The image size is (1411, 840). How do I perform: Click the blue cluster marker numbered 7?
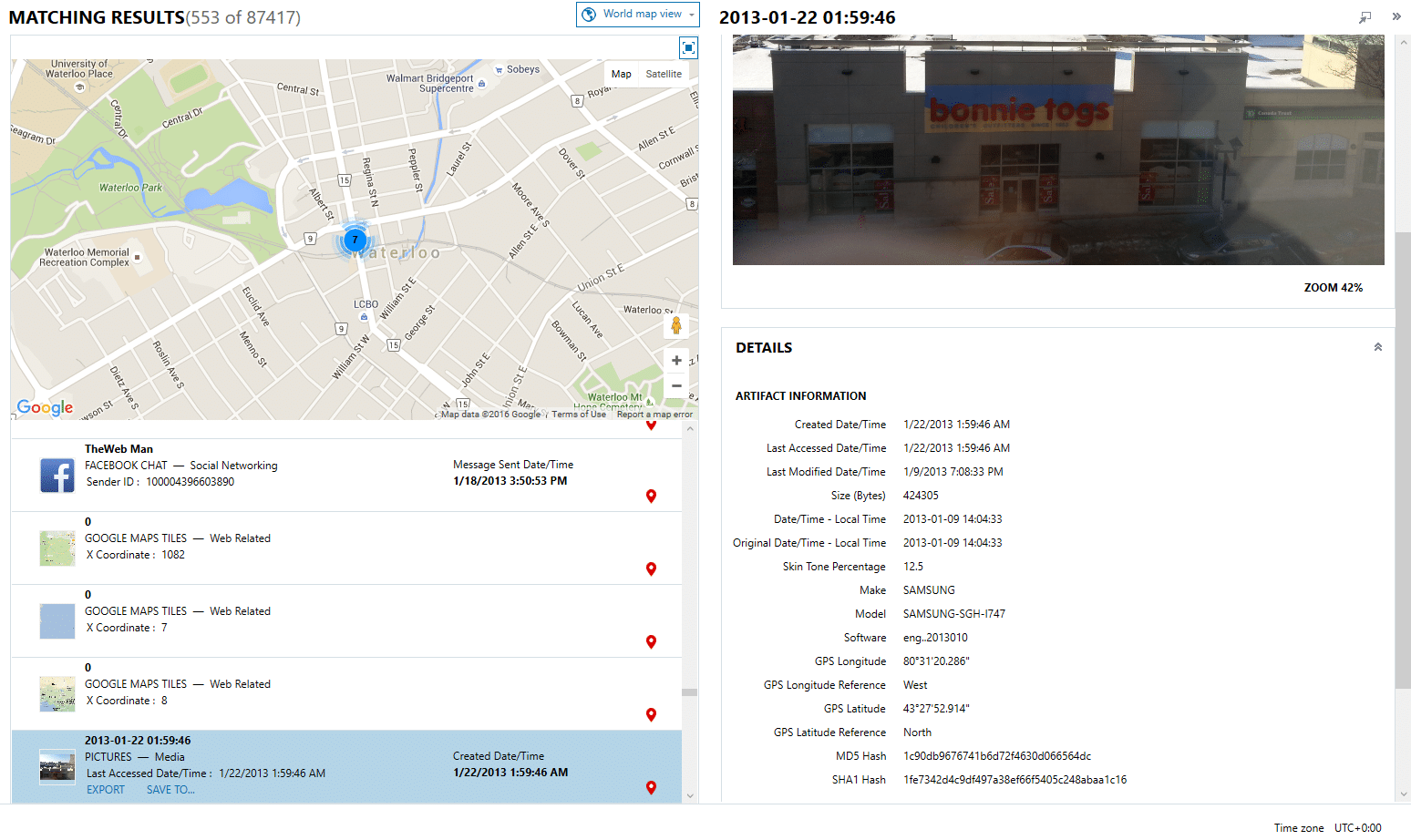[x=355, y=240]
